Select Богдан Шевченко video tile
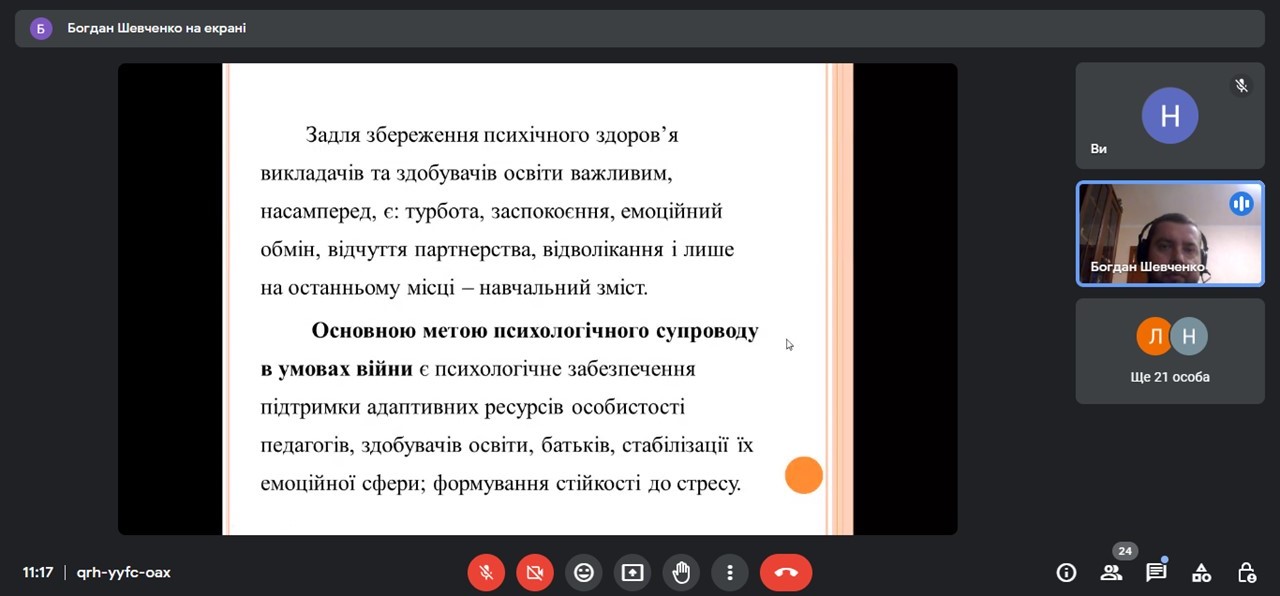 pos(1169,234)
